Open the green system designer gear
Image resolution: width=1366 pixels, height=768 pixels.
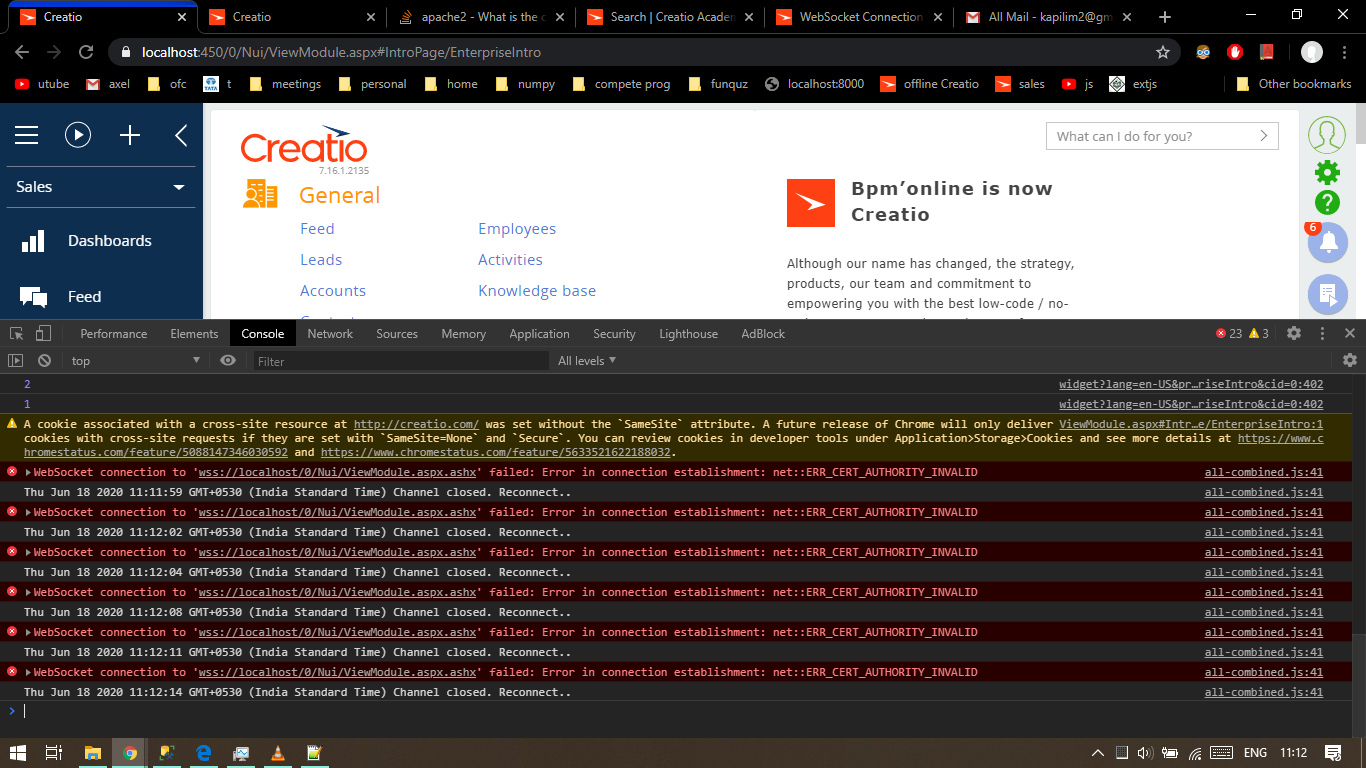[1327, 172]
